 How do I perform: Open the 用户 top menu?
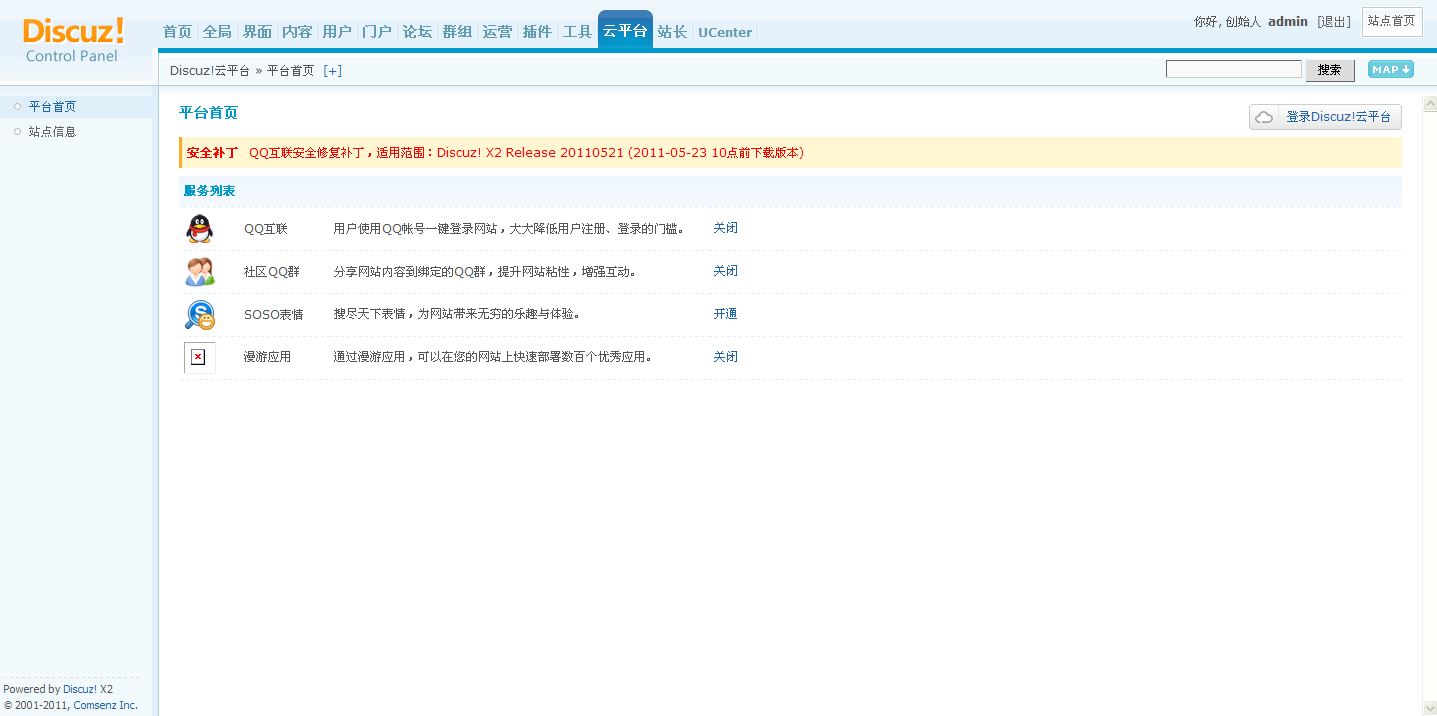click(337, 32)
